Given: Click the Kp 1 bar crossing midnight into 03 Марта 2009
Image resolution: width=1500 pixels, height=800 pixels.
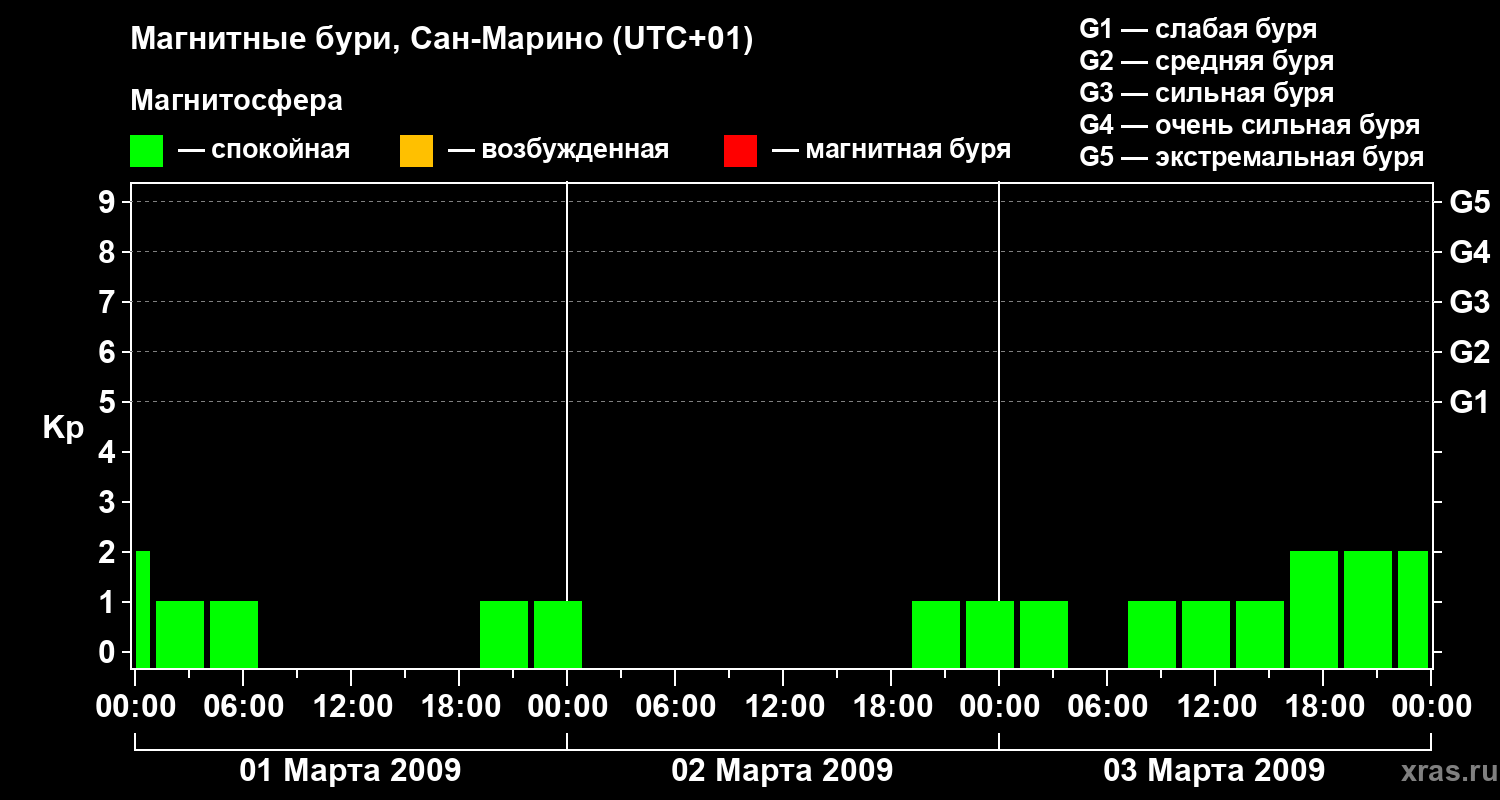Looking at the screenshot, I should pyautogui.click(x=990, y=634).
